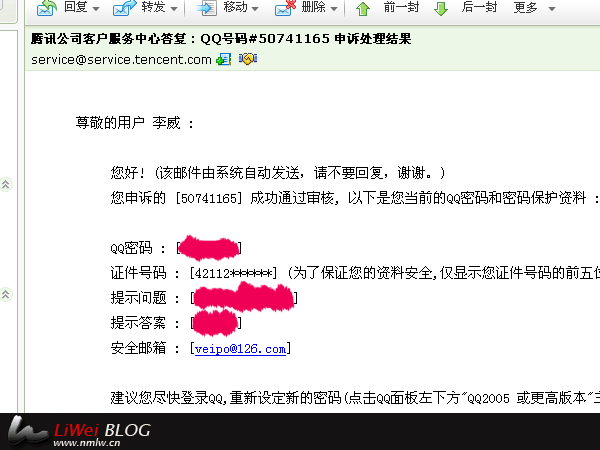This screenshot has height=450, width=600.
Task: Click the green down arrow icon
Action: pos(441,8)
